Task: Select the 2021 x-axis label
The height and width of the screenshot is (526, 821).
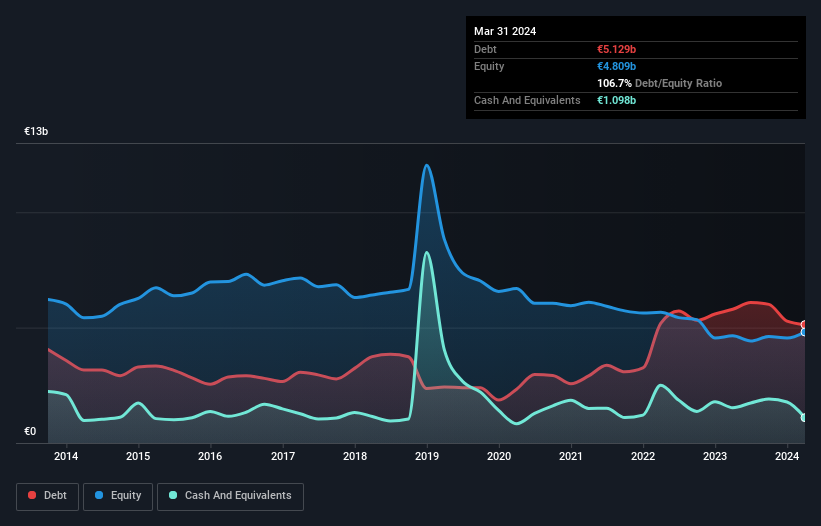Action: point(571,456)
